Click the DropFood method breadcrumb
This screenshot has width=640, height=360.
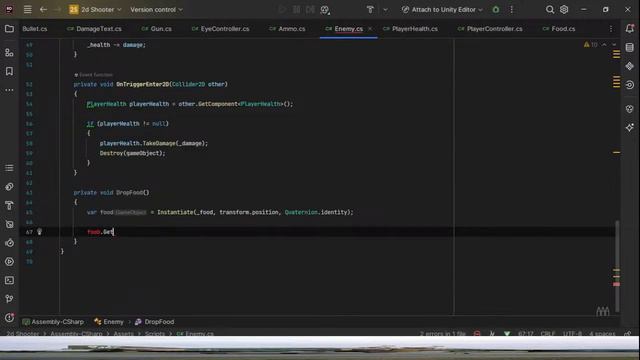click(x=155, y=322)
